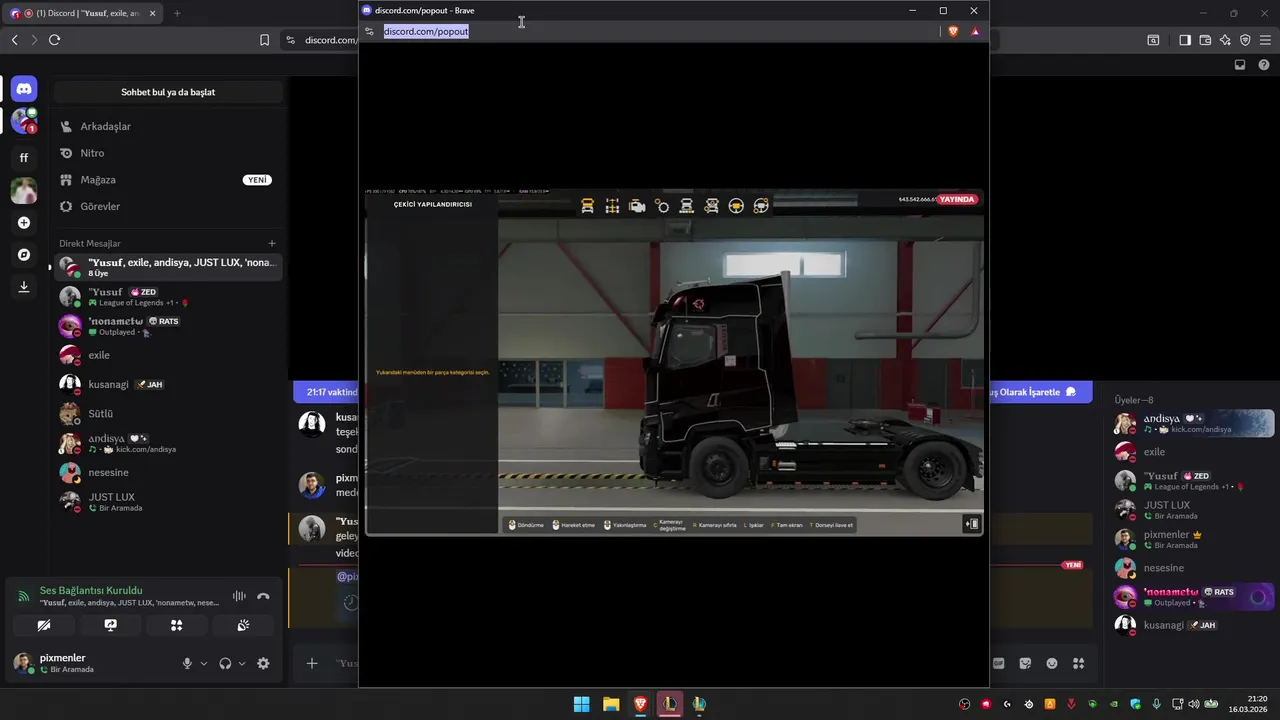Open Mağaza shop page

pos(167,180)
